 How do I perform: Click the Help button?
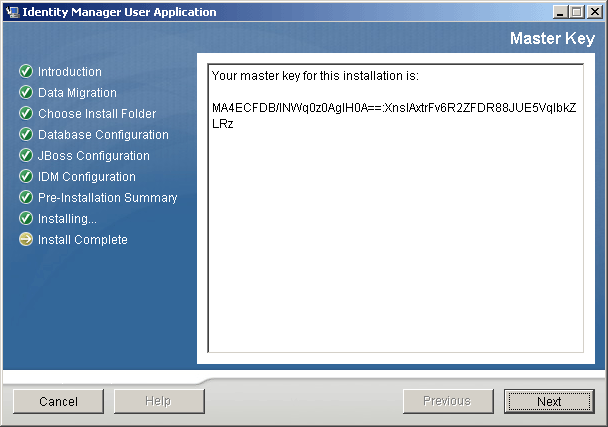159,401
